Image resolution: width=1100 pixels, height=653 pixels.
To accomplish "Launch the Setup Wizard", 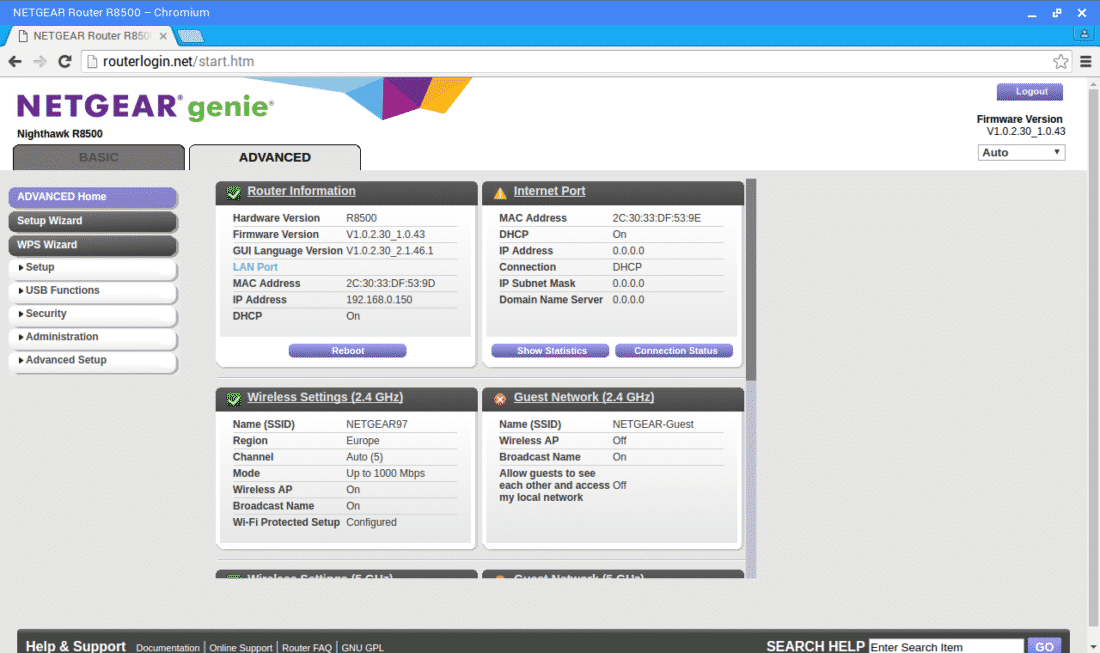I will coord(93,221).
